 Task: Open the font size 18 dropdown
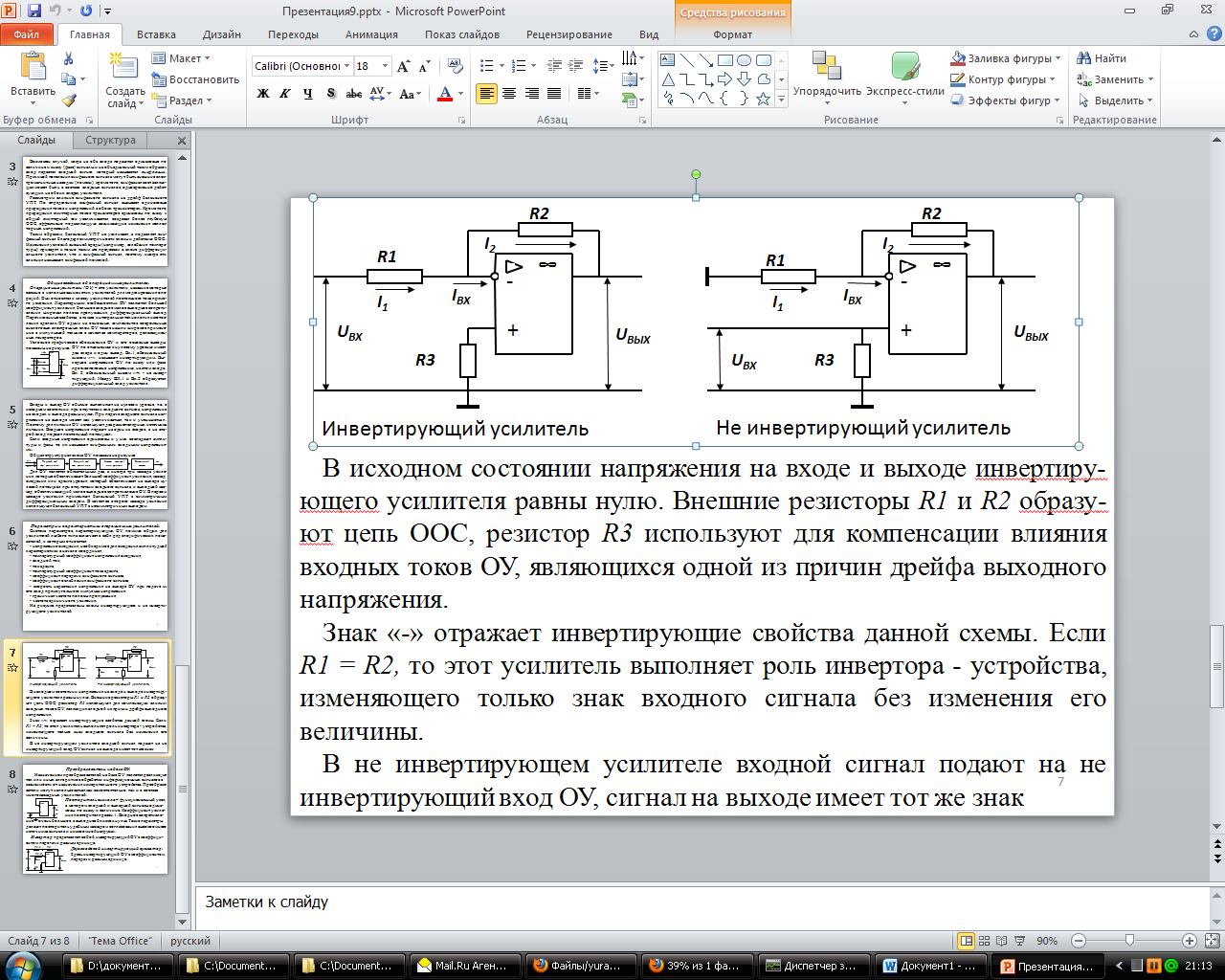386,66
